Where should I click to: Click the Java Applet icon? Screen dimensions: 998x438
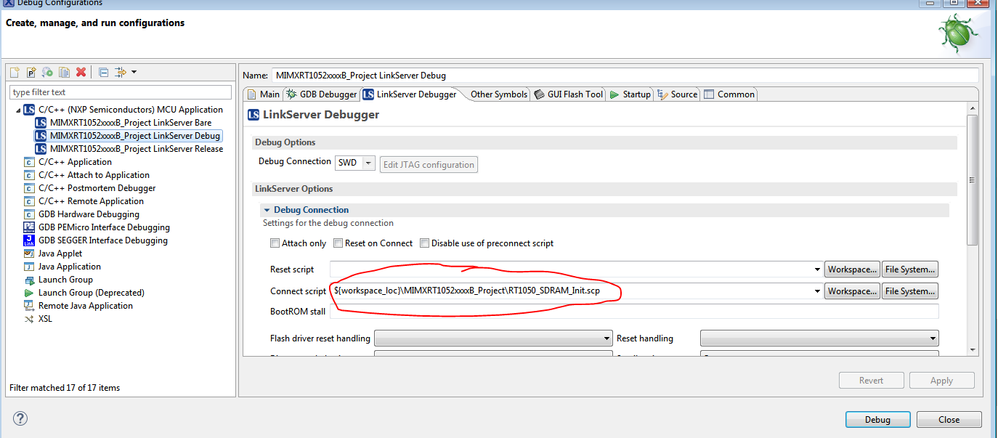[x=29, y=253]
